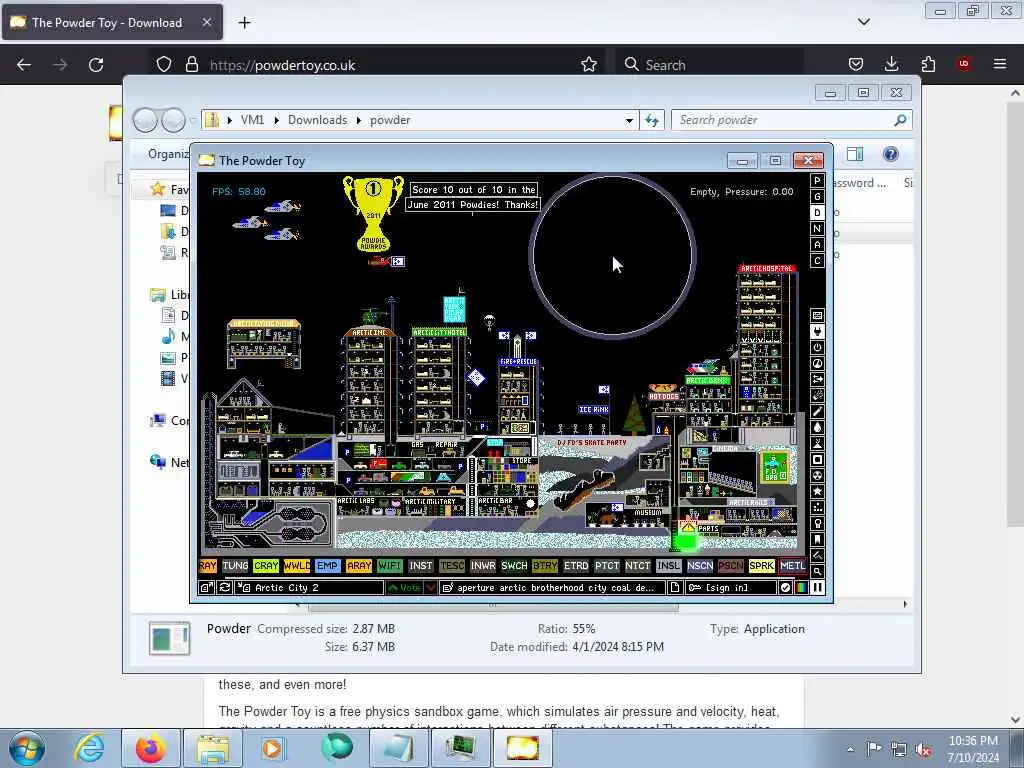Viewport: 1024px width, 768px height.
Task: Open the Decoration tools brush icon
Action: (x=817, y=555)
